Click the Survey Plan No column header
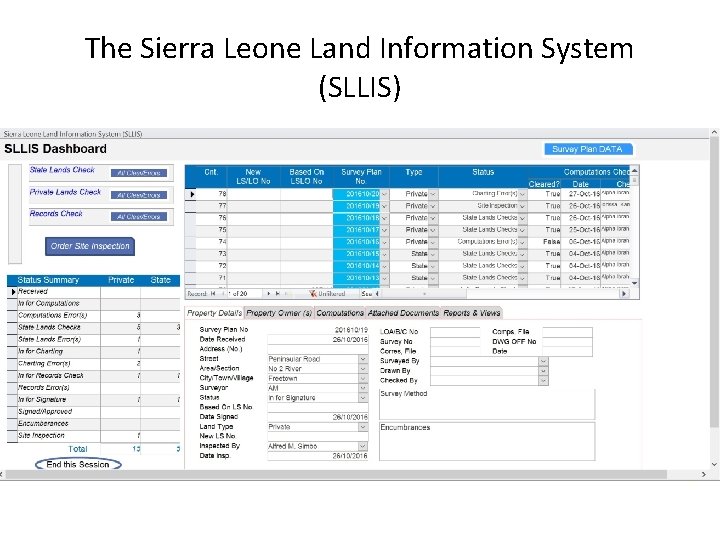 (x=361, y=176)
